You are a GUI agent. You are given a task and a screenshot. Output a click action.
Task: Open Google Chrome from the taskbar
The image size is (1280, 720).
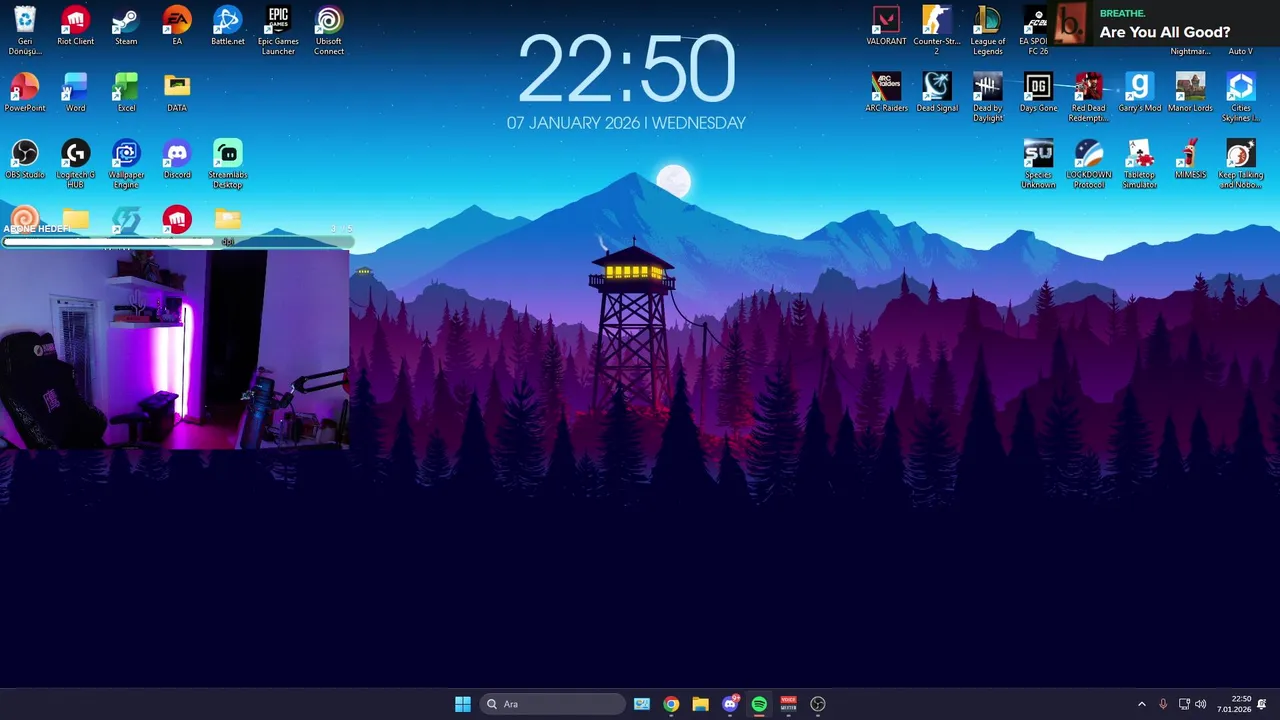click(671, 704)
